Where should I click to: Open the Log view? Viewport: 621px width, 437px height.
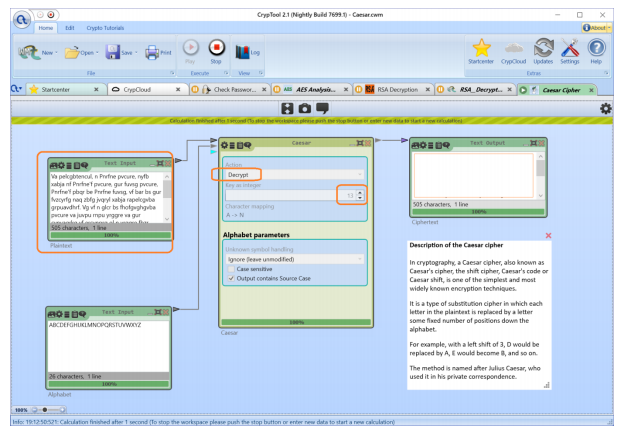(248, 52)
